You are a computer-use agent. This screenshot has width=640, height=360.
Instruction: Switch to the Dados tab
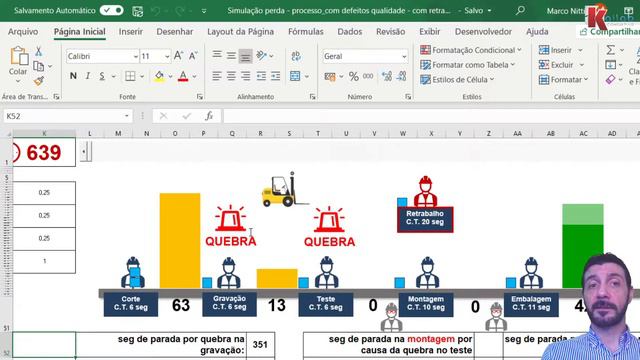(x=350, y=31)
